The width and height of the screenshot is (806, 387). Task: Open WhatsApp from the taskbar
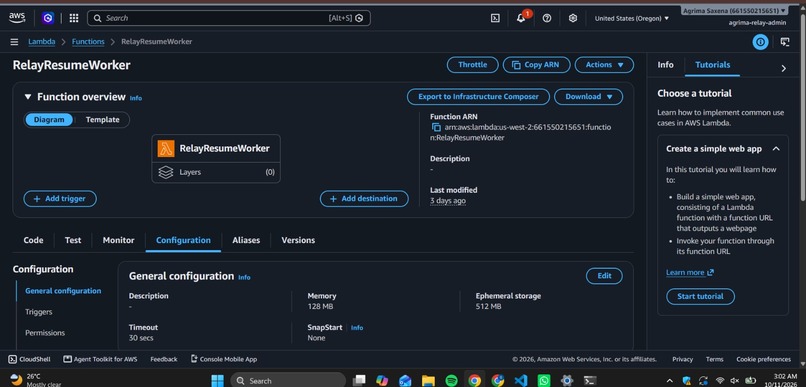click(x=544, y=381)
